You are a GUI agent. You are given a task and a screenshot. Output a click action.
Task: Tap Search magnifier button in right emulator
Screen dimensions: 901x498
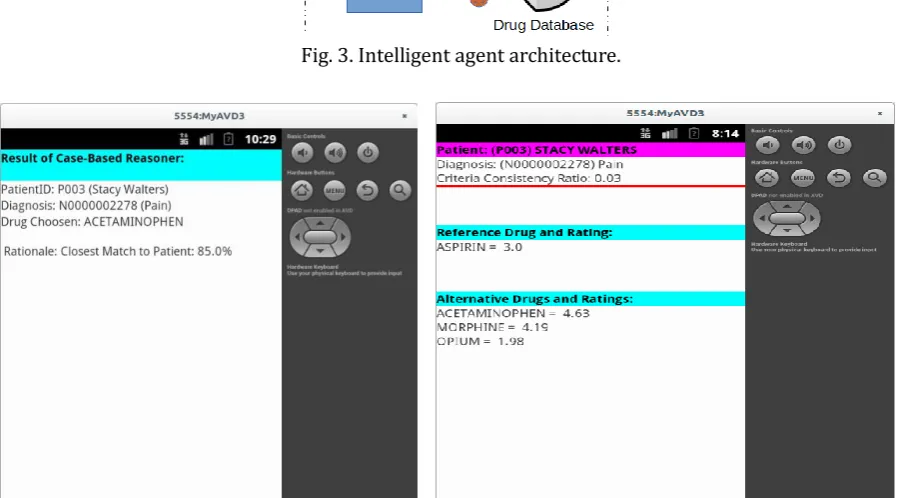[875, 178]
